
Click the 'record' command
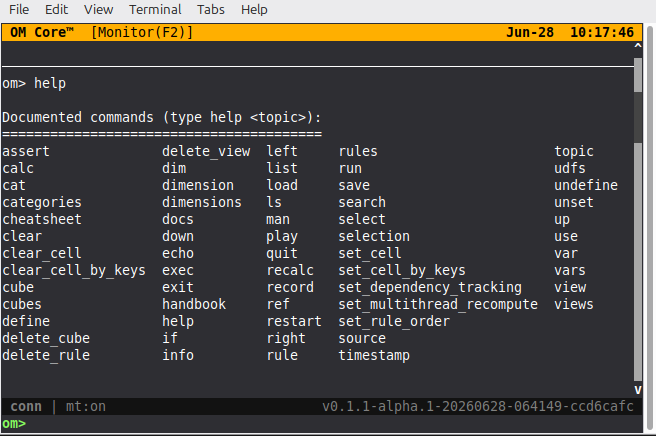tap(290, 287)
